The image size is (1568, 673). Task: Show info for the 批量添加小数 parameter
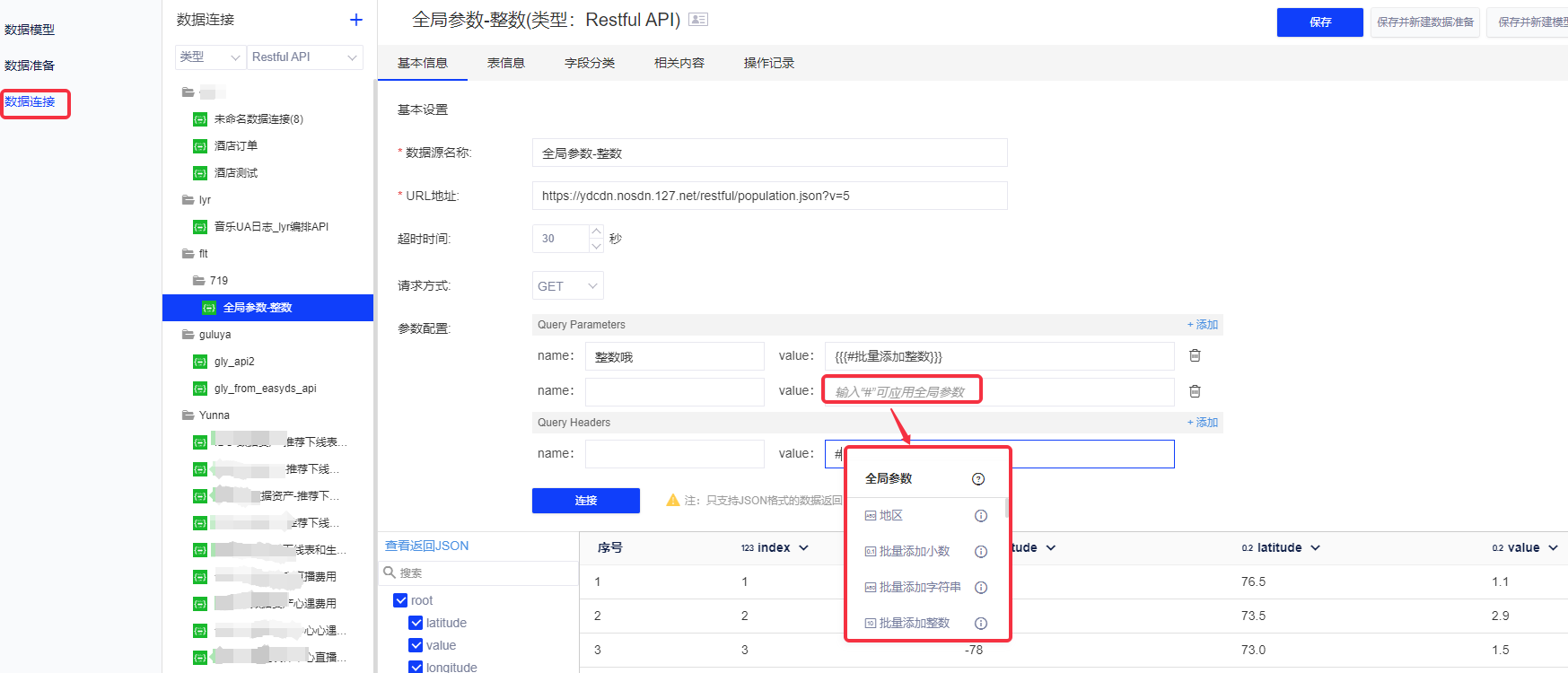pyautogui.click(x=981, y=552)
